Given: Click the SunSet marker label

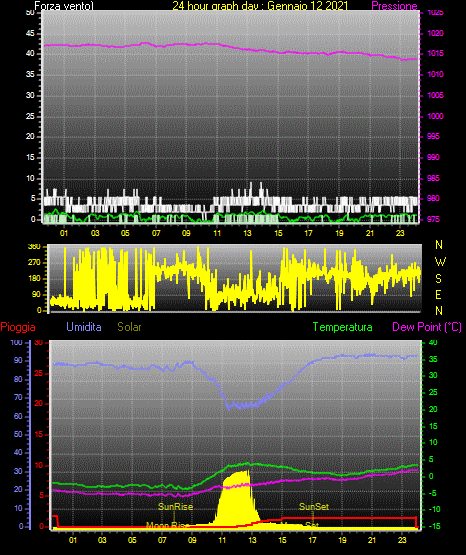Looking at the screenshot, I should tap(314, 507).
